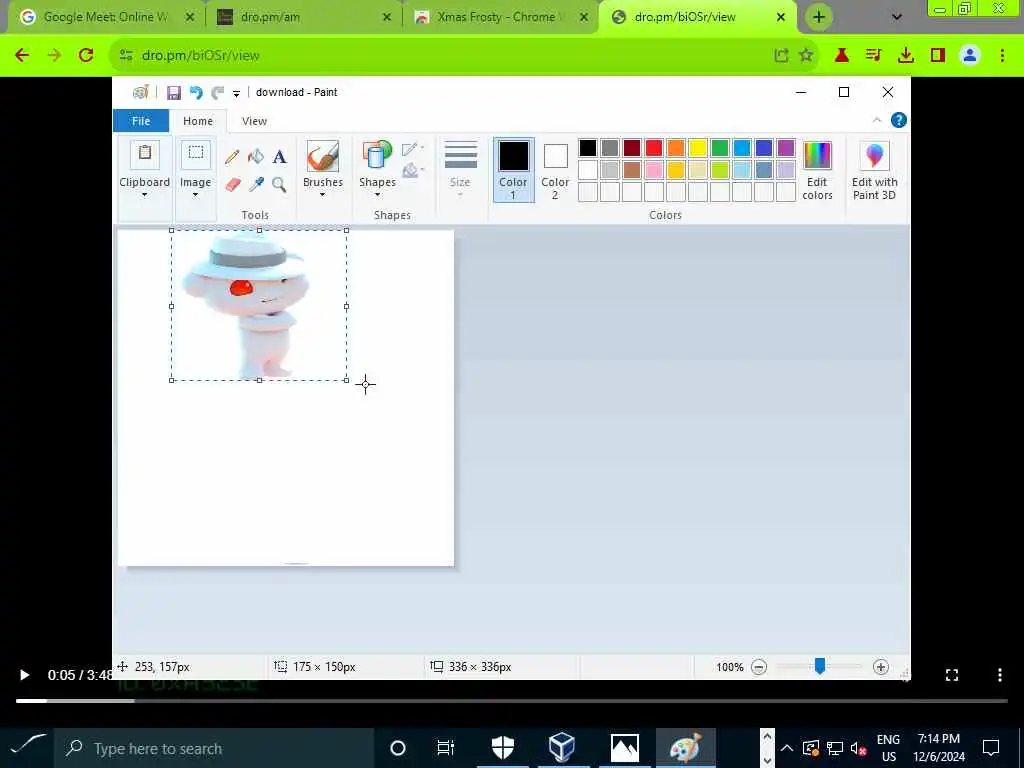Switch to the Home ribbon tab
The width and height of the screenshot is (1024, 768).
[198, 121]
